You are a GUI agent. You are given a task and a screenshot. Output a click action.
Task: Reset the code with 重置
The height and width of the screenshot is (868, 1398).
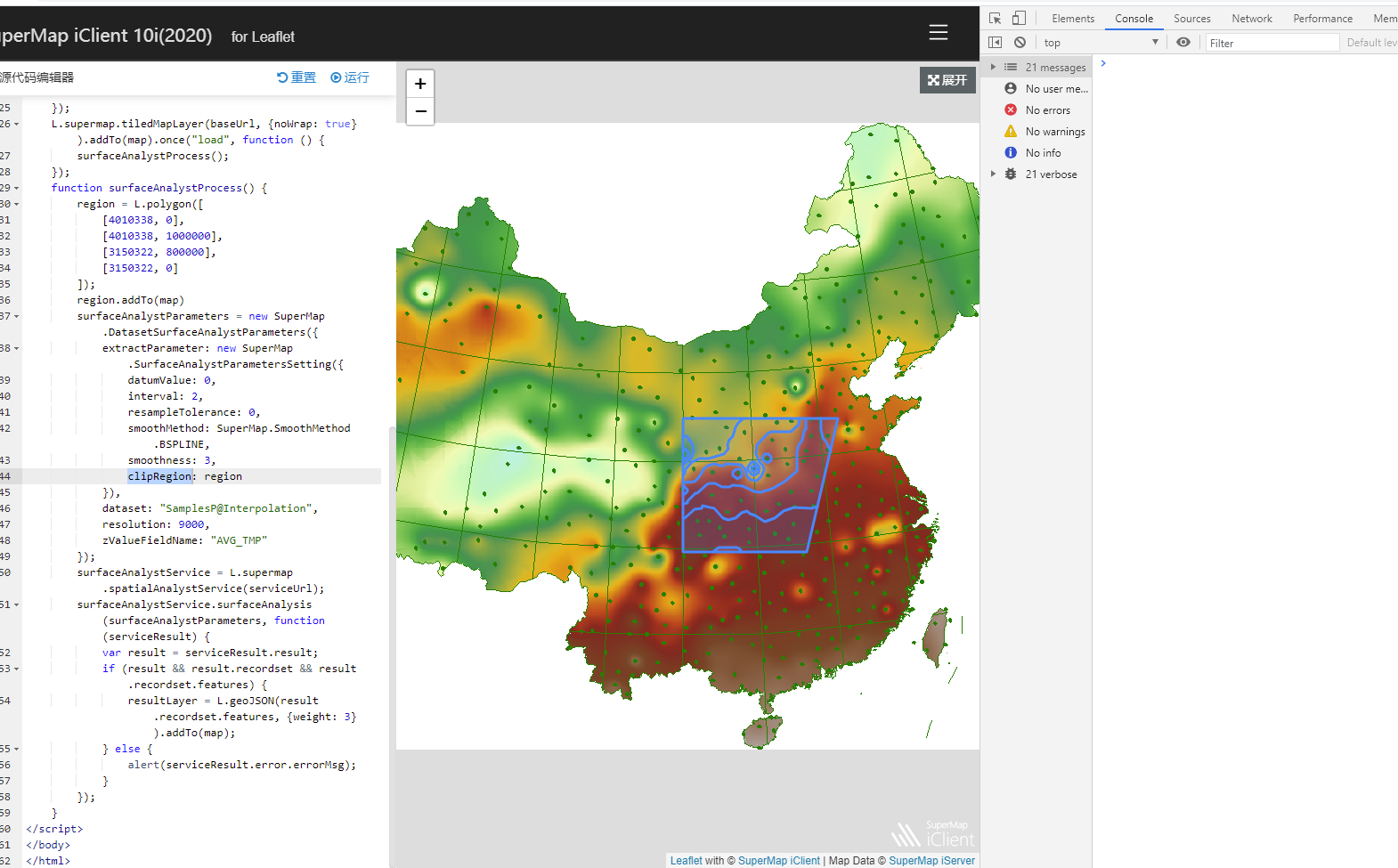tap(297, 77)
